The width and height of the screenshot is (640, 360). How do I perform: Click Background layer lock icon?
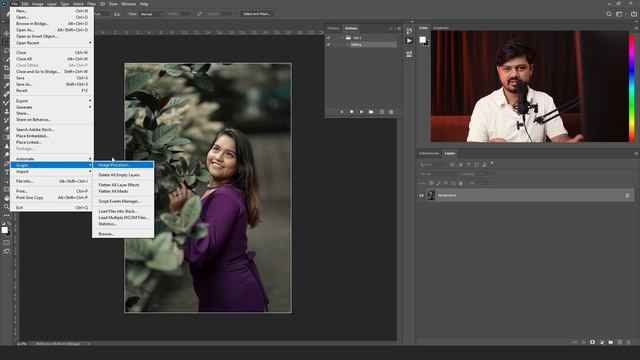(627, 196)
